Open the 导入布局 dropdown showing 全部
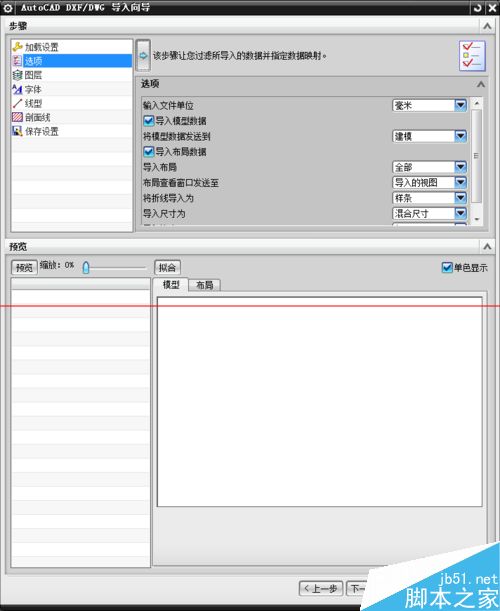500x611 pixels. (x=429, y=167)
